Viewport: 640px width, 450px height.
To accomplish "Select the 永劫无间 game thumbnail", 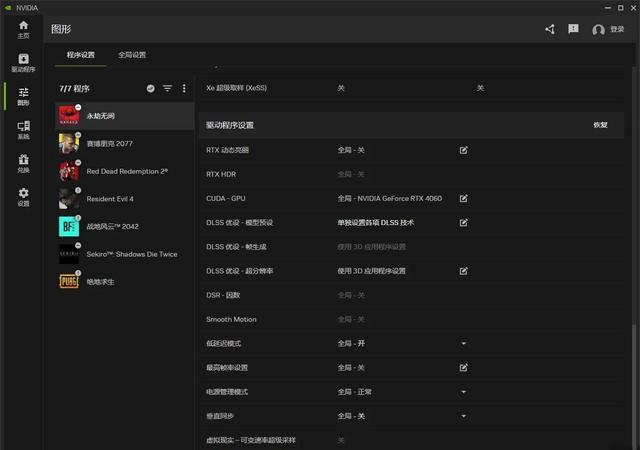I will 69,116.
